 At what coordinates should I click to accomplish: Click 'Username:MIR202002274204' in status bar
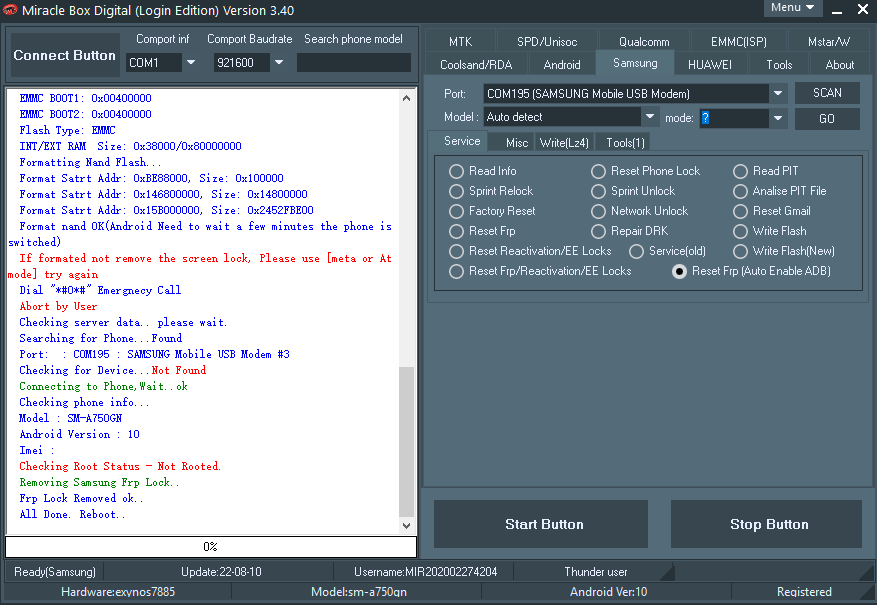[x=425, y=572]
